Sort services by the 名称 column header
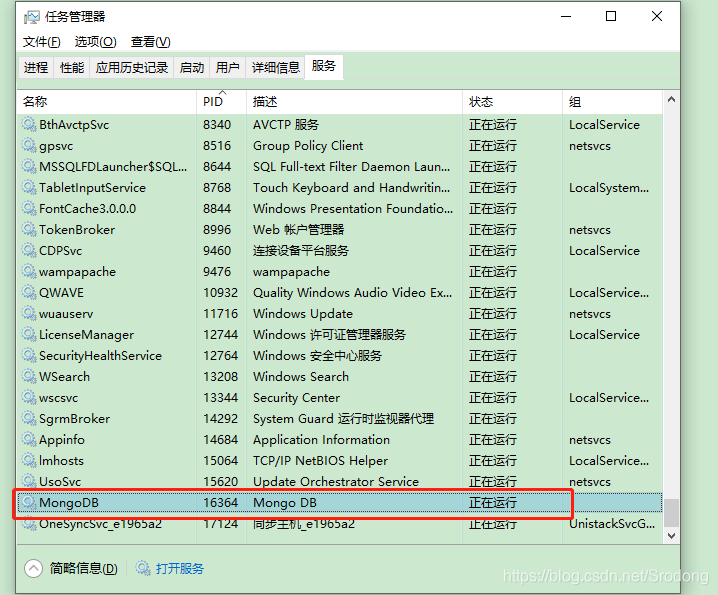This screenshot has height=595, width=718. point(107,102)
